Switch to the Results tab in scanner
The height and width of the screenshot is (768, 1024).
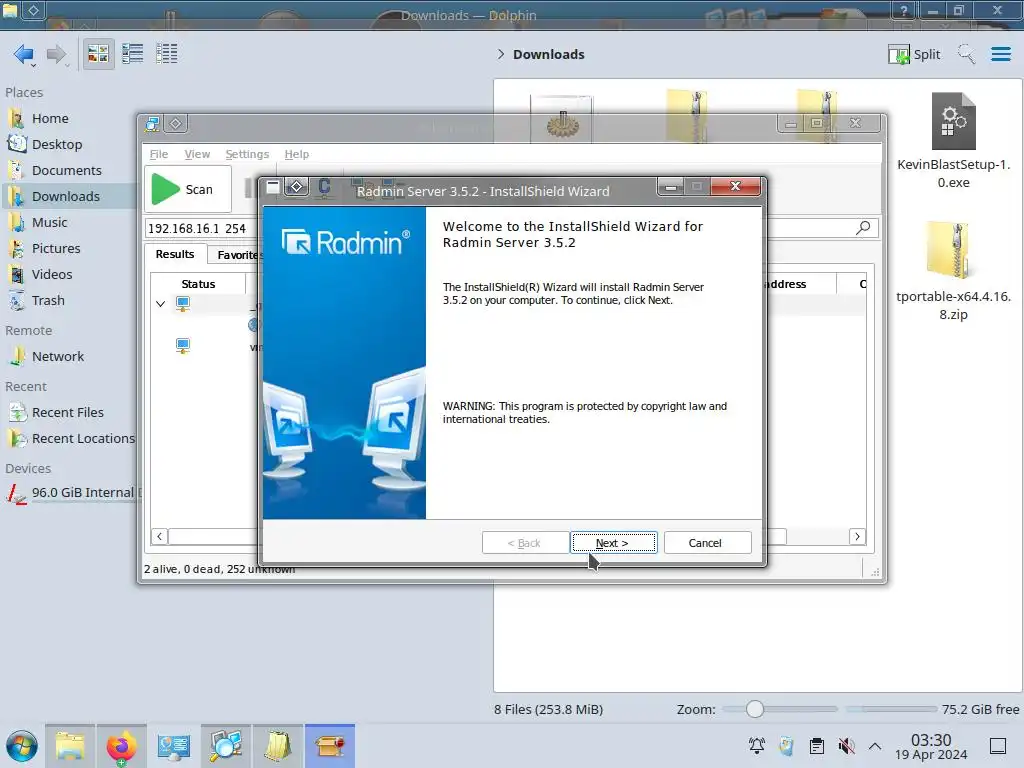click(x=174, y=255)
